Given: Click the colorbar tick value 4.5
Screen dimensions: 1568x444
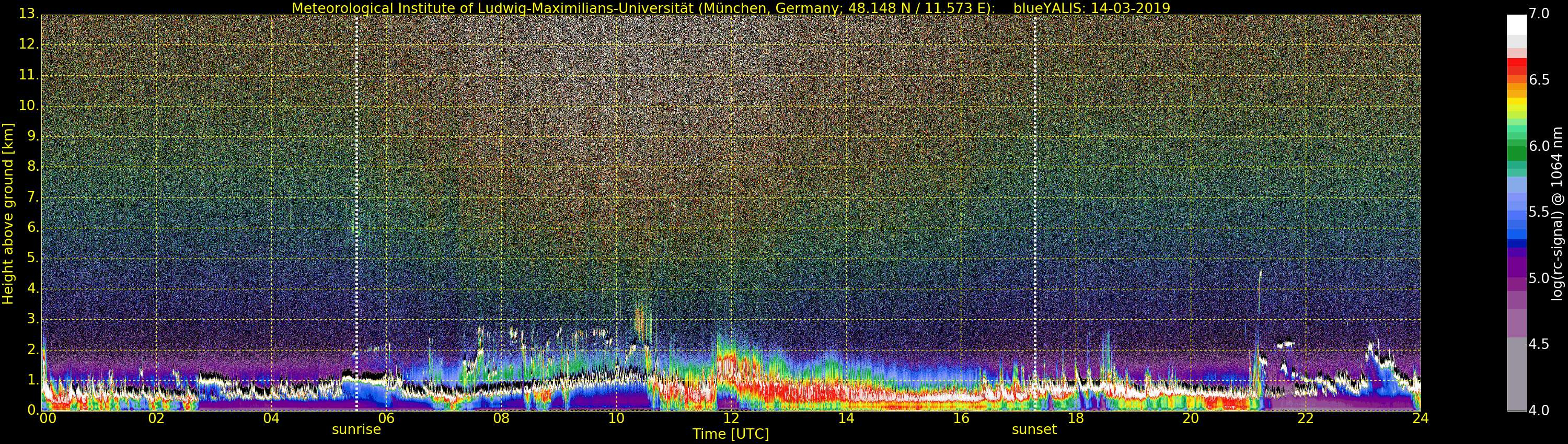Looking at the screenshot, I should coord(1539,344).
